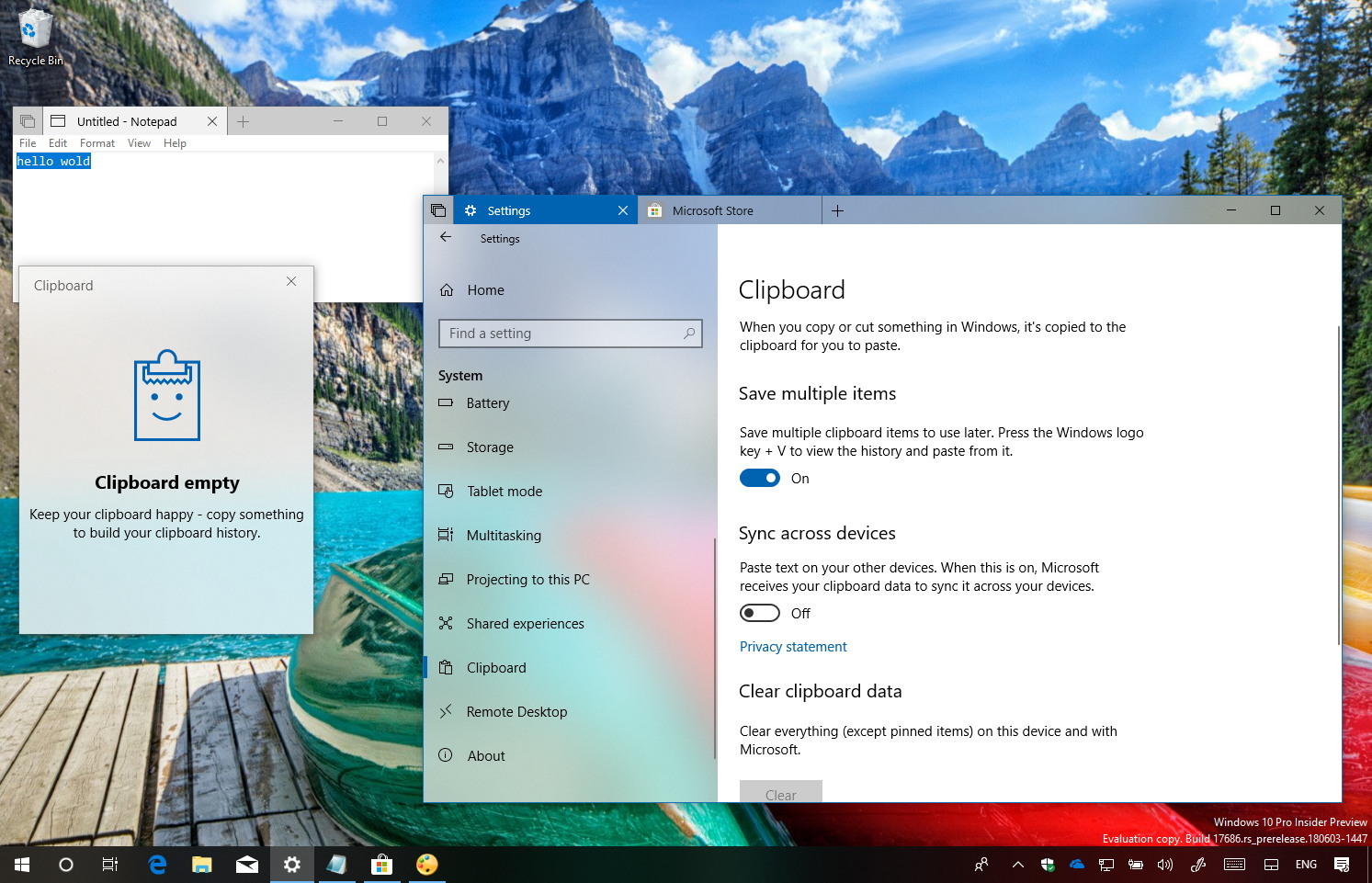
Task: Open Storage settings in the sidebar
Action: click(488, 447)
